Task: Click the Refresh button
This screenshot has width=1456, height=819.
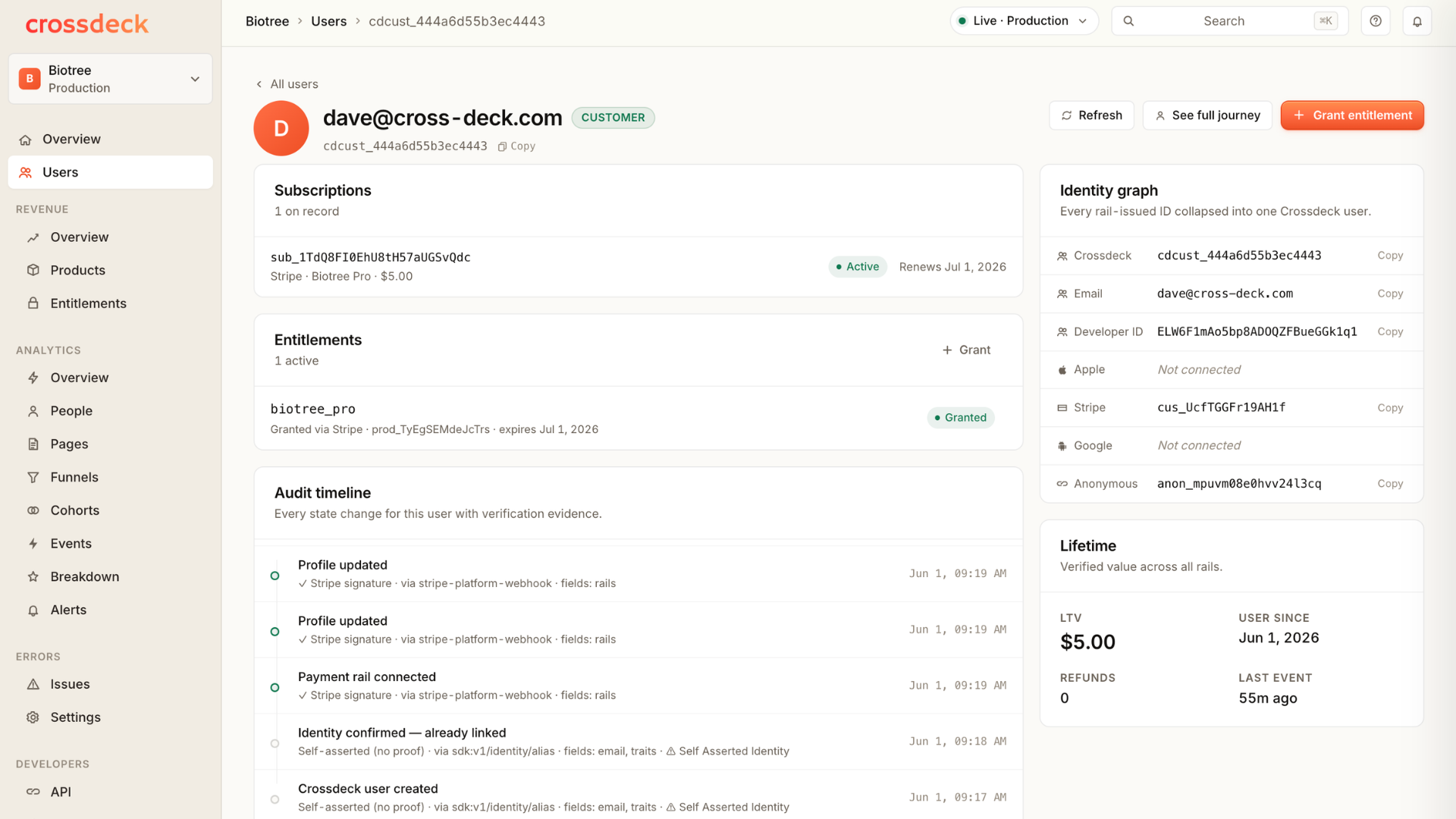Action: (x=1092, y=115)
